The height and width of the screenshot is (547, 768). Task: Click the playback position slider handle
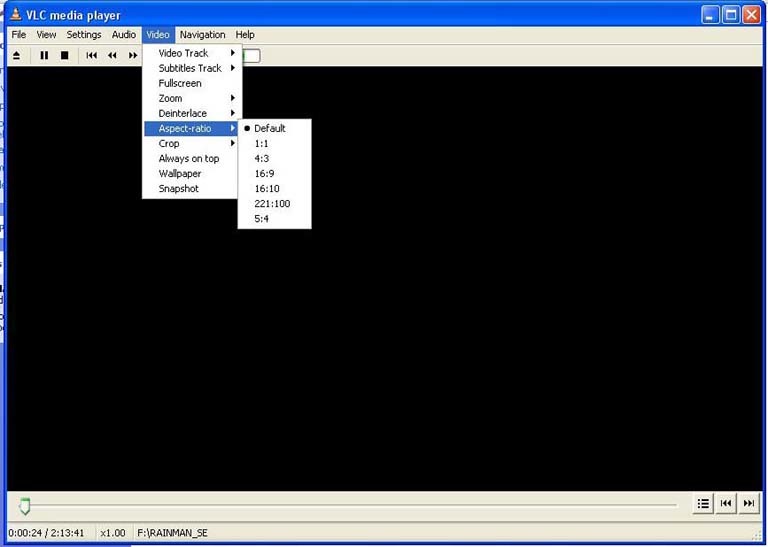click(x=25, y=506)
